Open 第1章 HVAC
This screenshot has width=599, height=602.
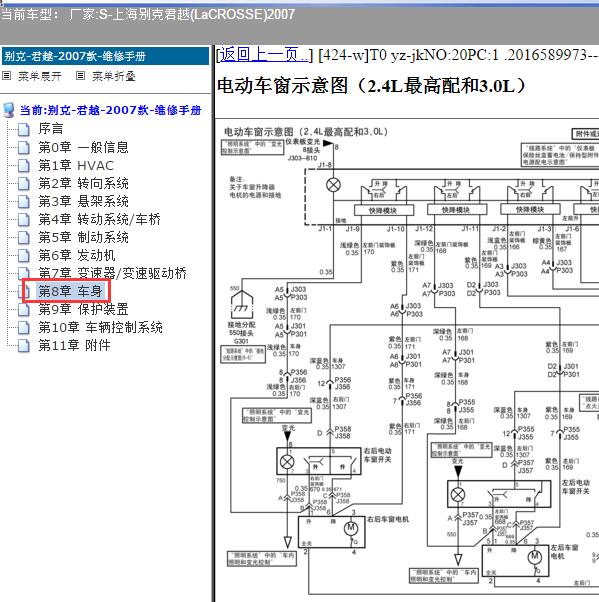point(76,165)
